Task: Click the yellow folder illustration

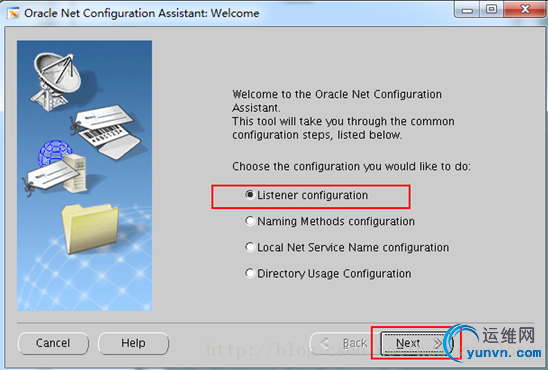Action: (x=90, y=229)
